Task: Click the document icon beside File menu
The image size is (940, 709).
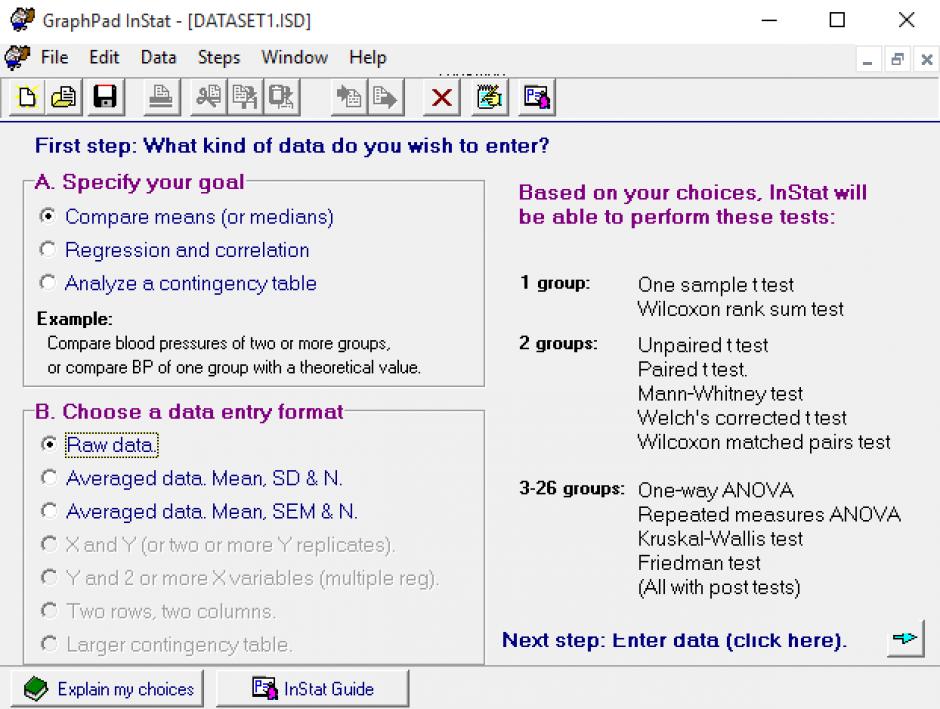Action: click(17, 58)
